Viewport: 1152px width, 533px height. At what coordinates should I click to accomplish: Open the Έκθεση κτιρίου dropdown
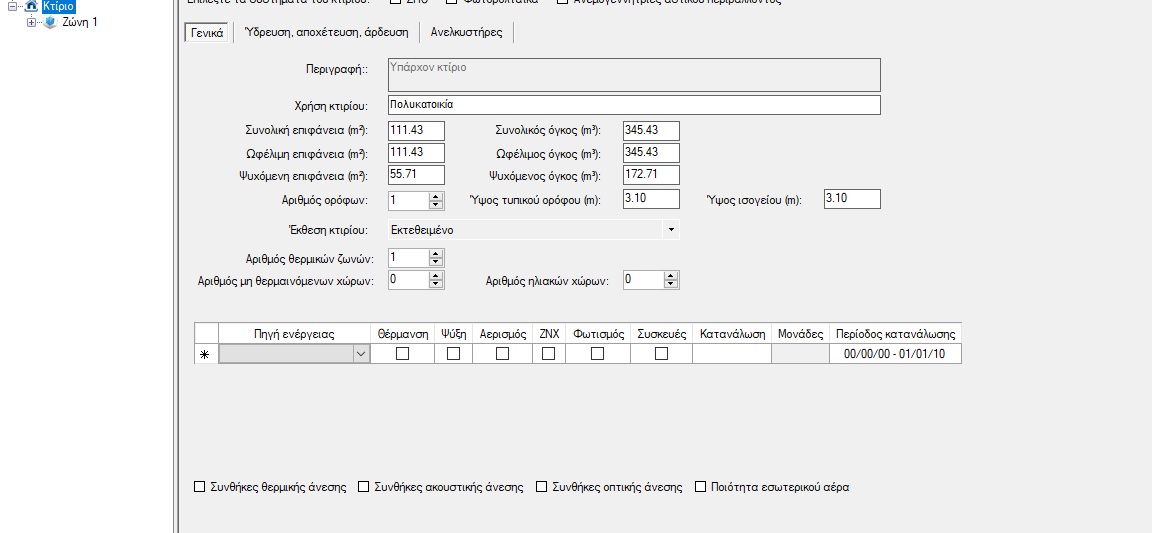[x=671, y=230]
